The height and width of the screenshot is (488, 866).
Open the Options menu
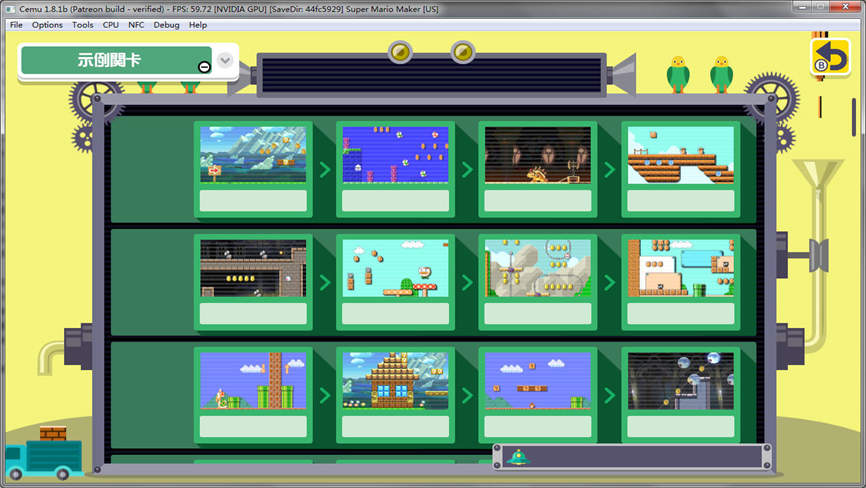point(47,25)
